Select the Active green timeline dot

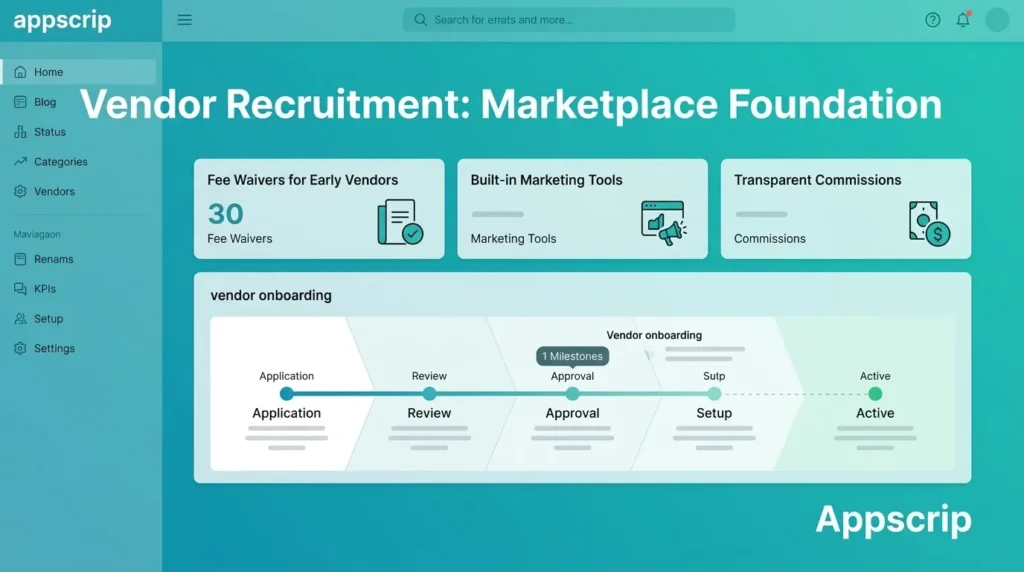(x=875, y=394)
